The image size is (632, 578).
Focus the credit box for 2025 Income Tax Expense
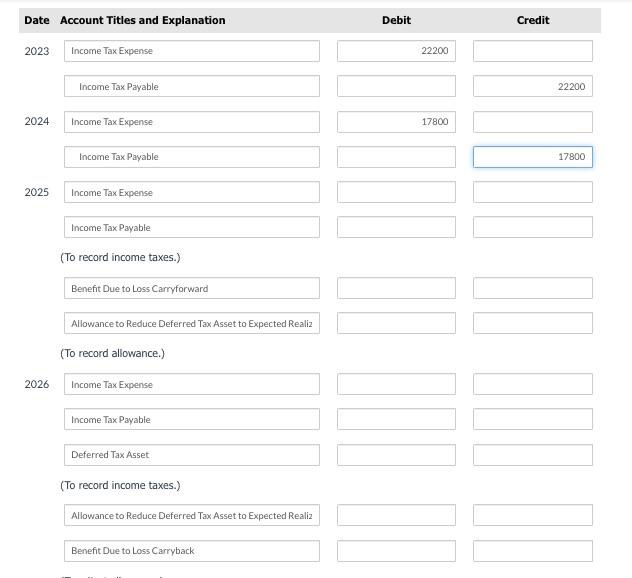tap(533, 192)
